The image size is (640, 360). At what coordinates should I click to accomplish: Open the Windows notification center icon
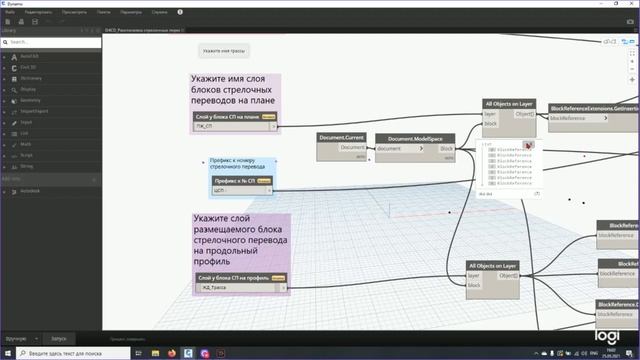(x=629, y=353)
